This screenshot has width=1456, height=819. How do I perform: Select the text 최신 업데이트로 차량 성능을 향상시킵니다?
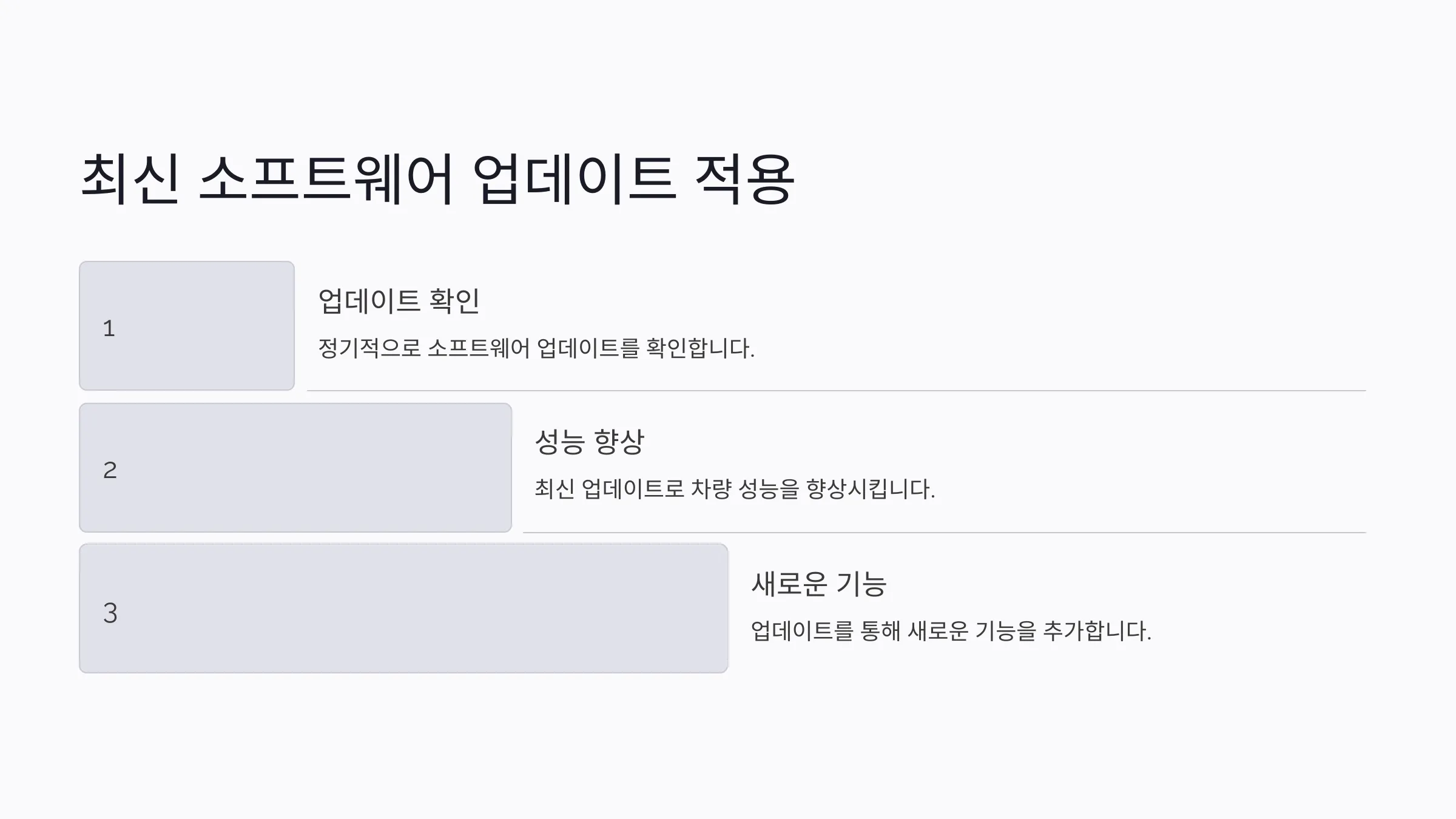click(x=735, y=489)
